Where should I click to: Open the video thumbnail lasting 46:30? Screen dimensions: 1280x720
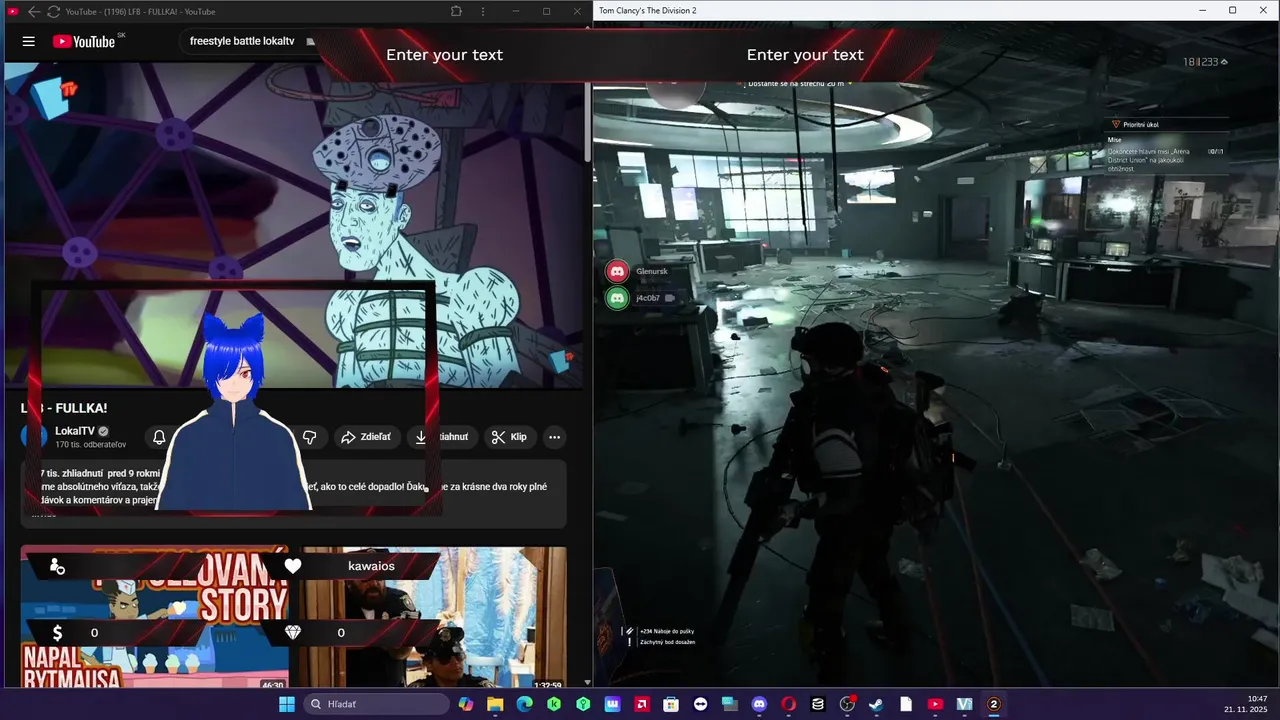(x=155, y=617)
